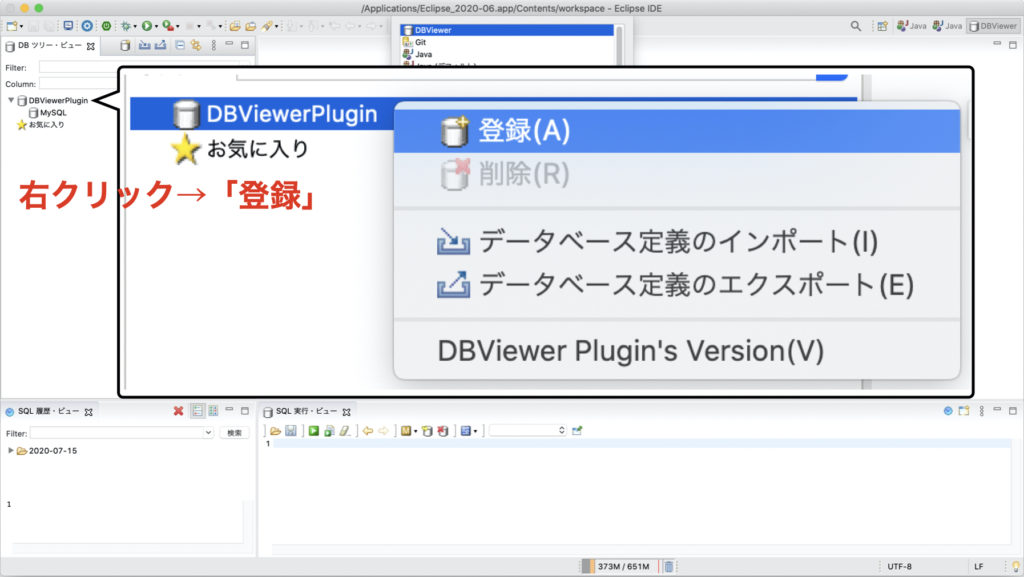Screen dimensions: 1024x577
Task: Click the light bulb tip icon in status bar
Action: click(x=1016, y=567)
